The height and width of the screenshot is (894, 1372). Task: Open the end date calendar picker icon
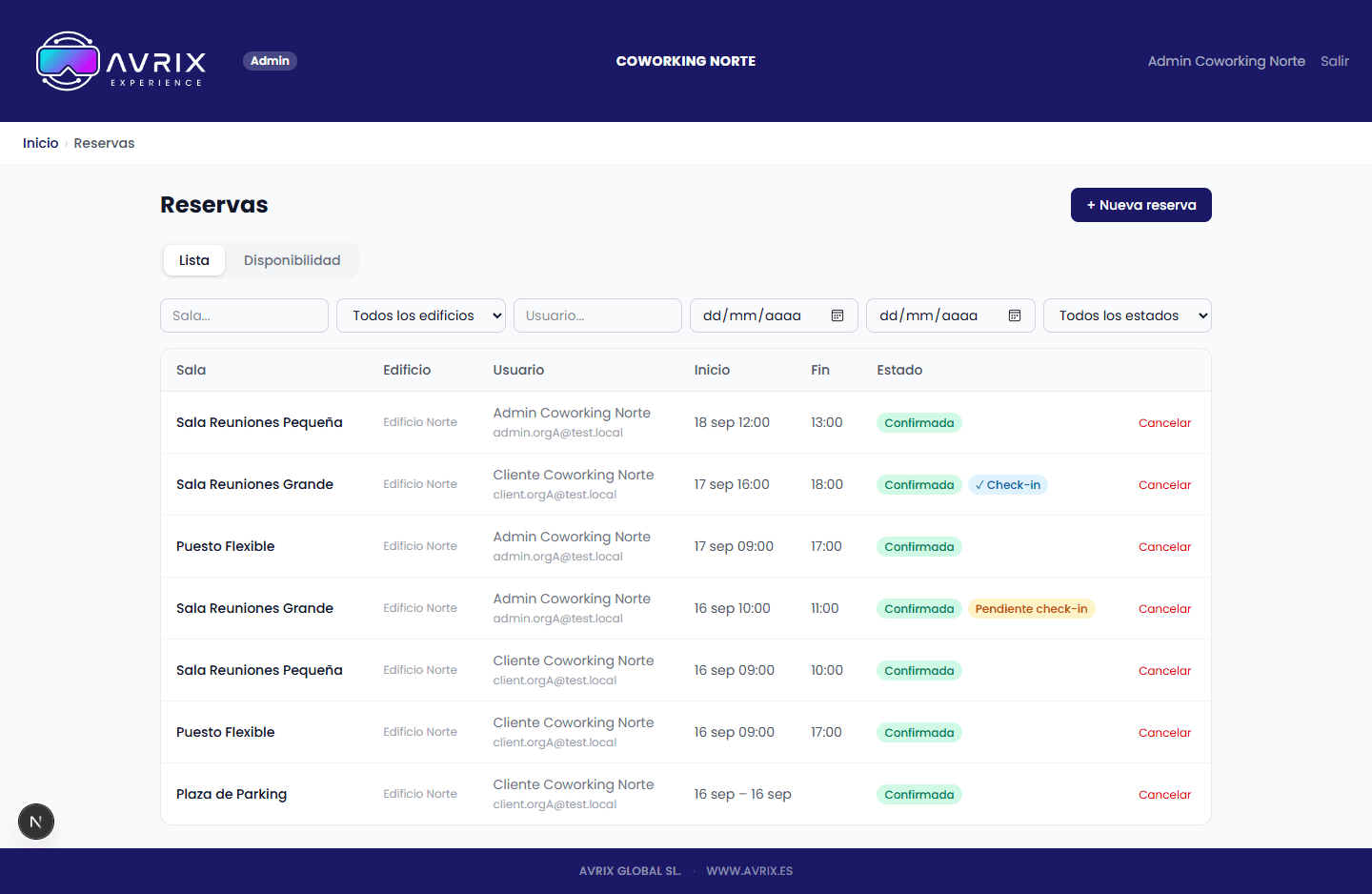[x=1015, y=315]
